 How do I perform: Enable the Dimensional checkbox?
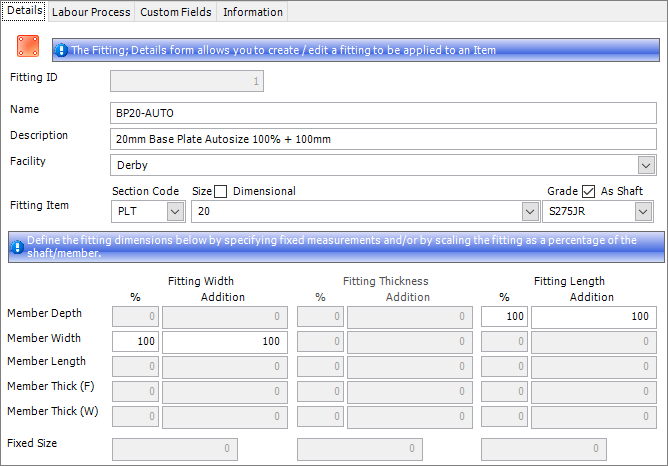(x=222, y=191)
